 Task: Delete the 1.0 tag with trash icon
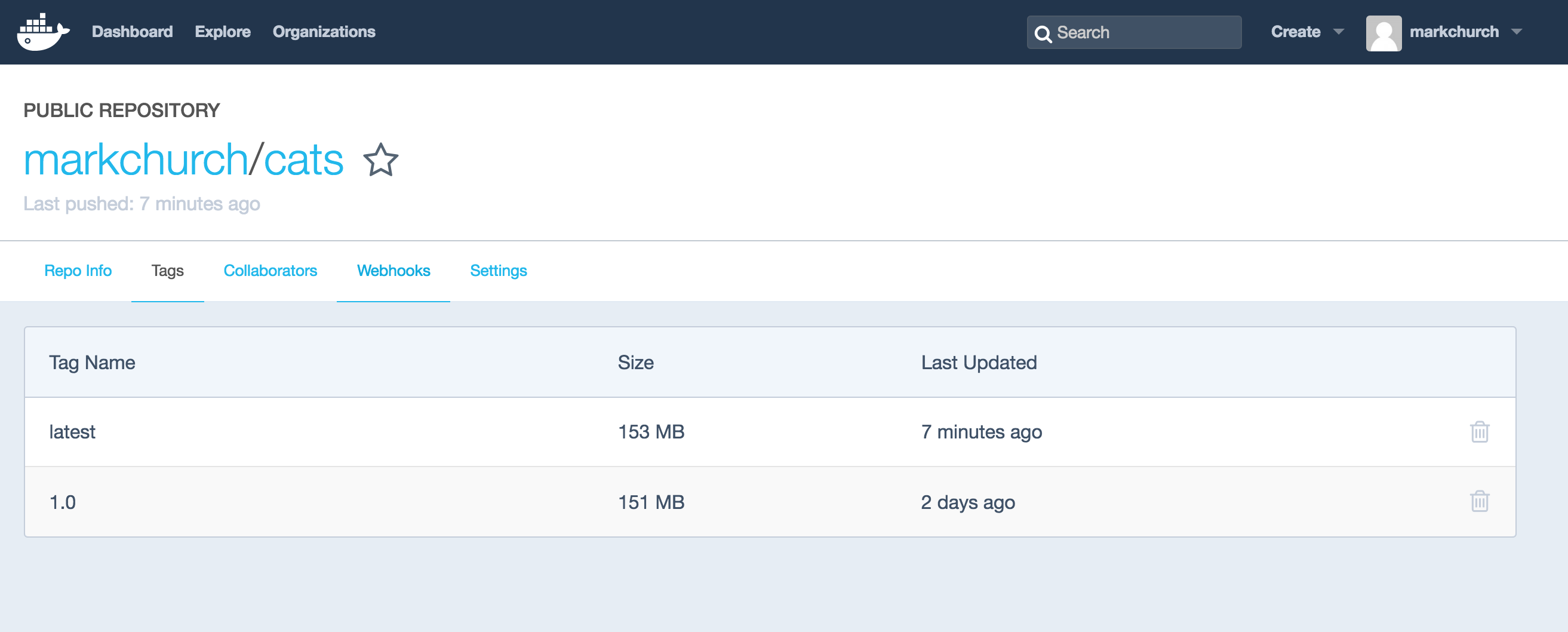pyautogui.click(x=1479, y=501)
